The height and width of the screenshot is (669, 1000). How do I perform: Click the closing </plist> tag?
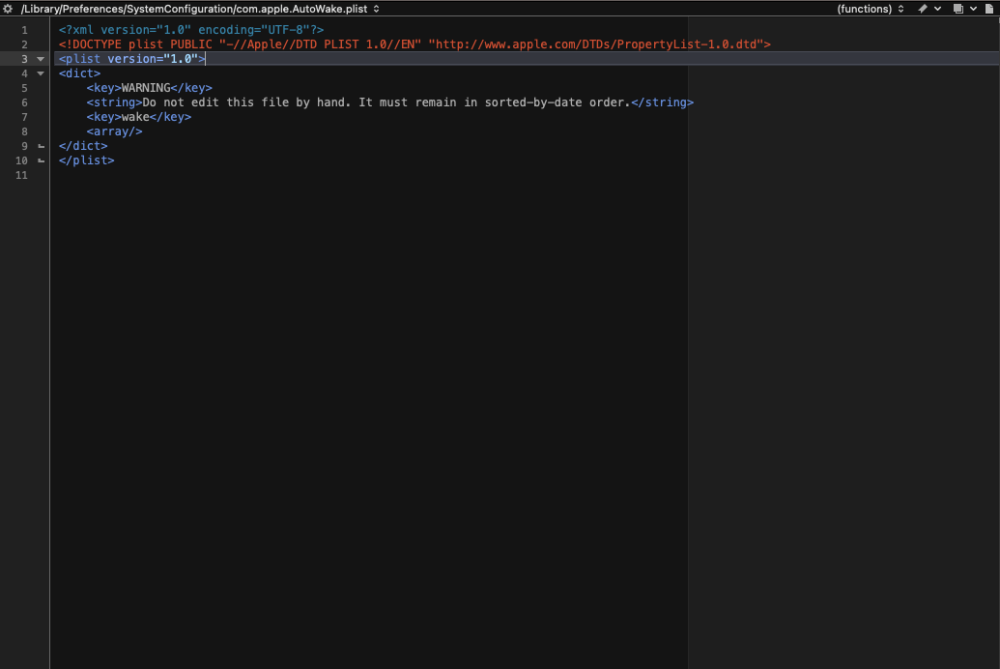pyautogui.click(x=87, y=161)
